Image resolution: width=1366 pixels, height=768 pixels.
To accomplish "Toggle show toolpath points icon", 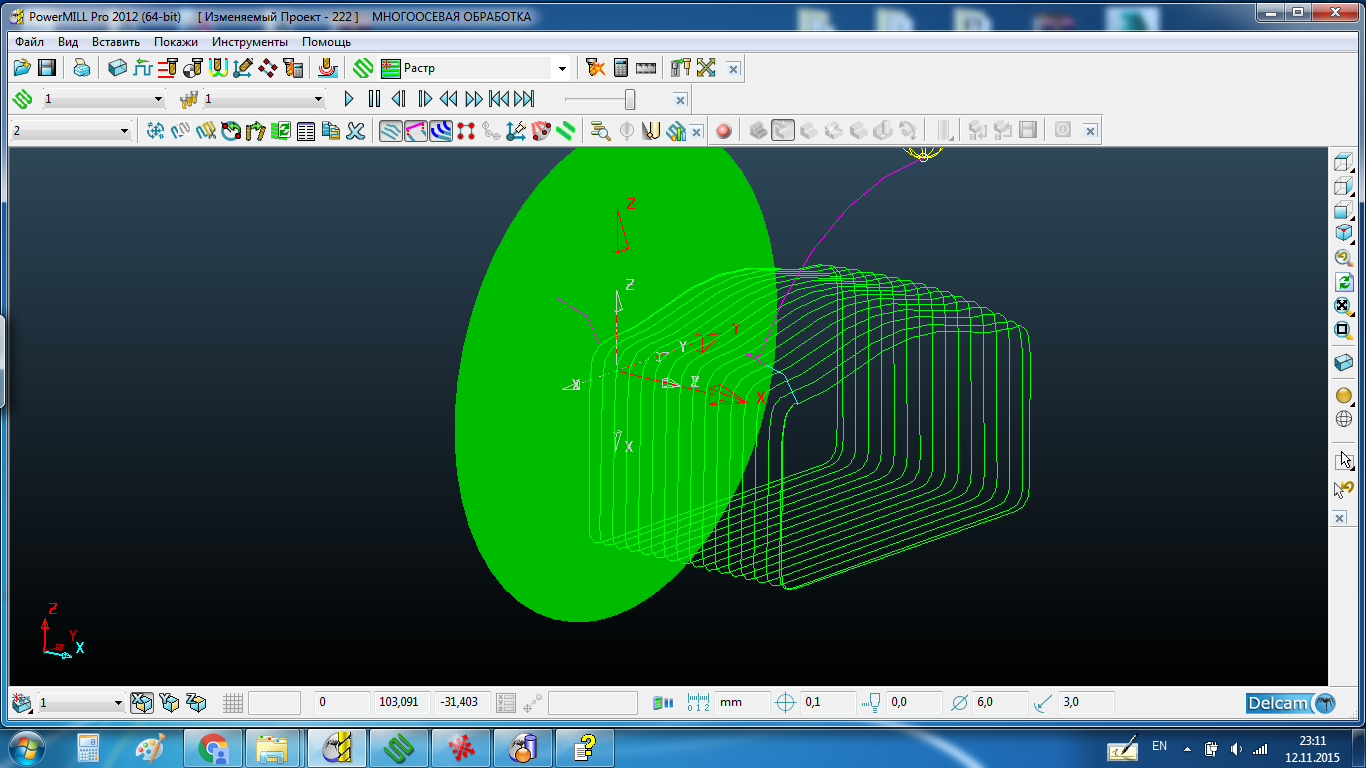I will [465, 130].
